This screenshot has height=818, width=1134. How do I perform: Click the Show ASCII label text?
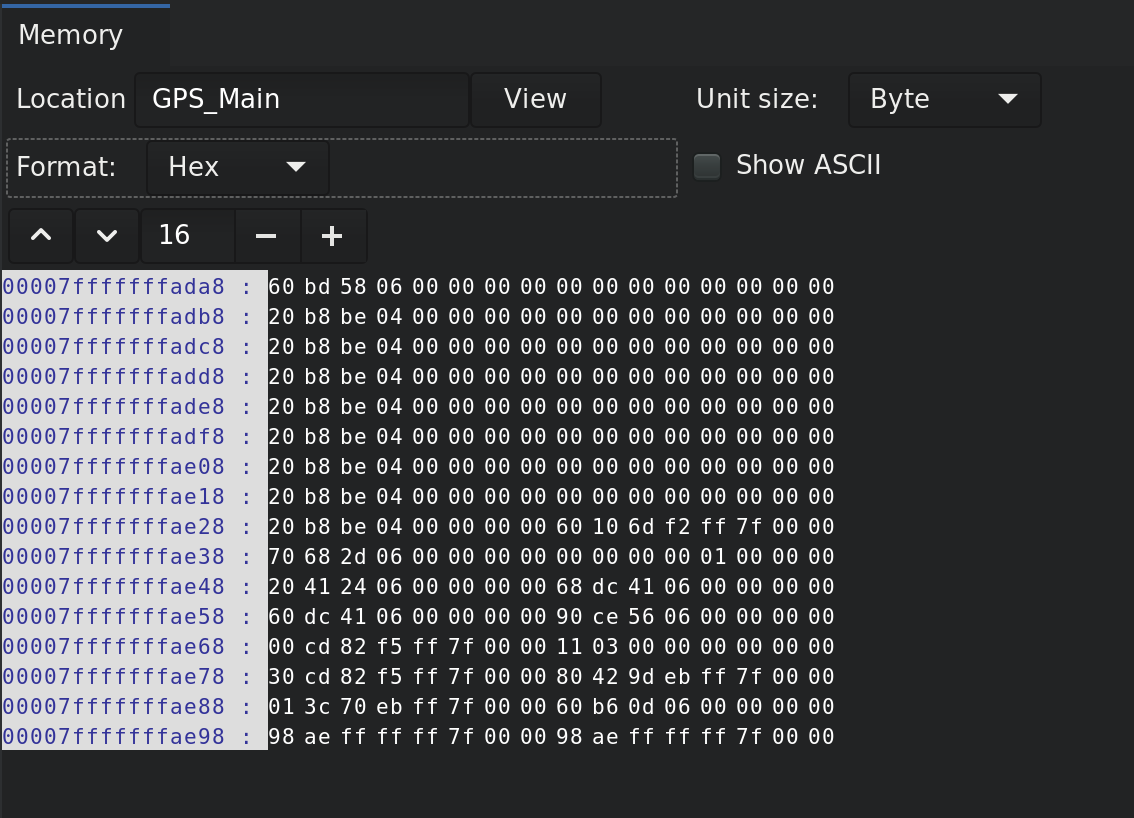(808, 166)
